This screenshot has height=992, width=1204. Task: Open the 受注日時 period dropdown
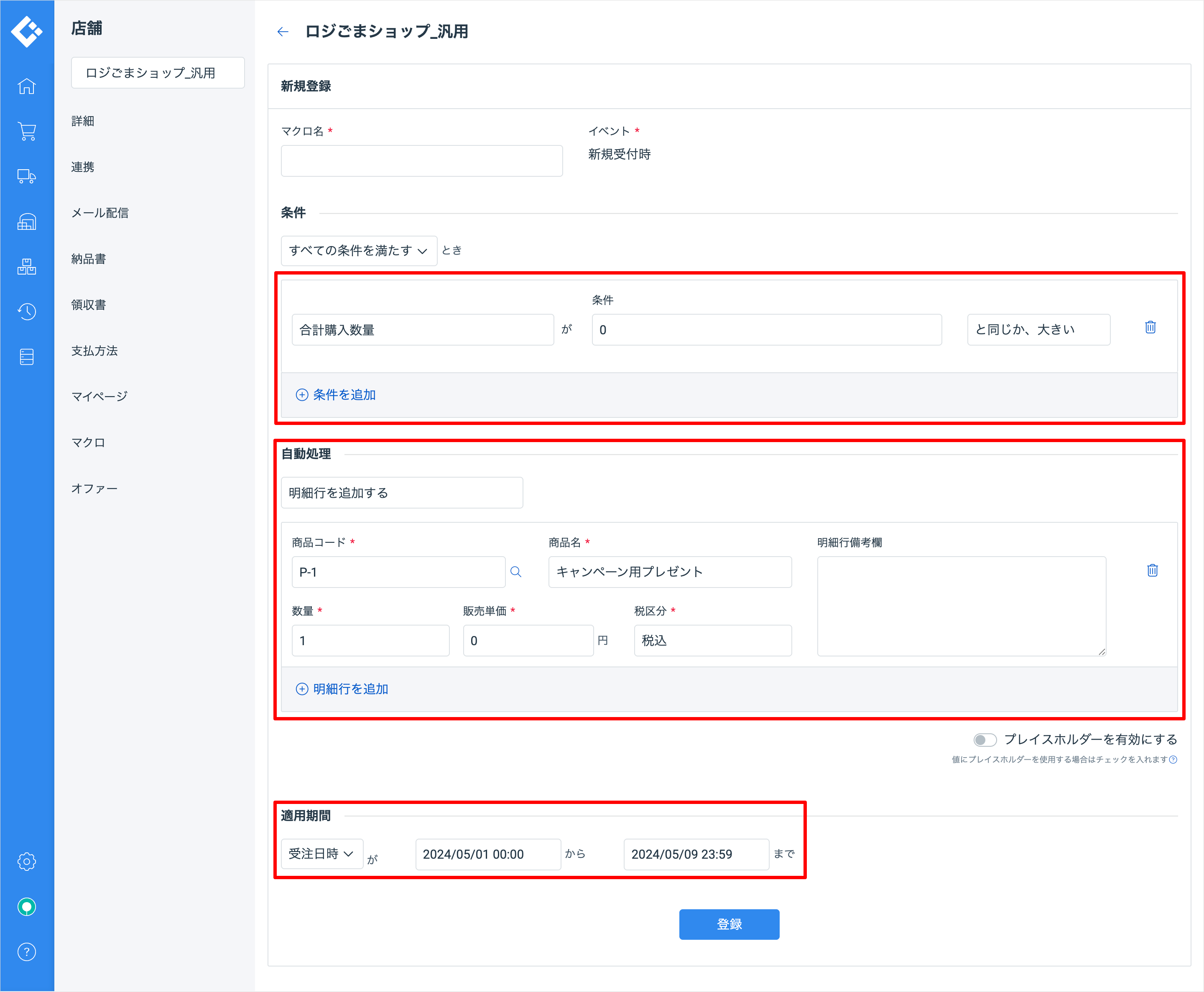tap(321, 854)
